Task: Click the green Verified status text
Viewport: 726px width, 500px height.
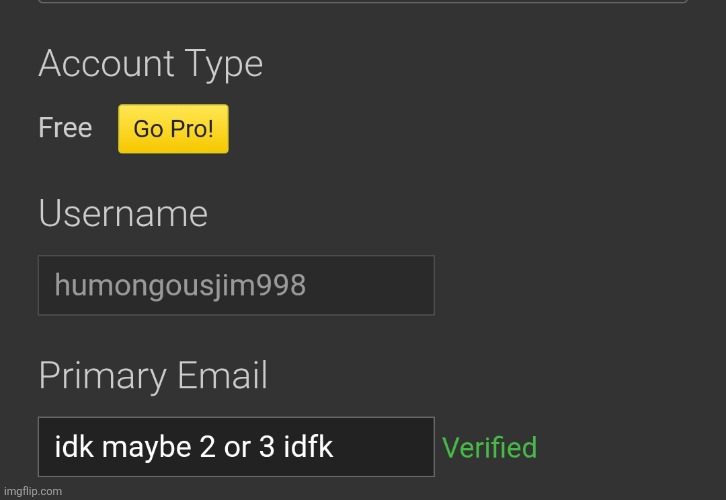Action: coord(489,447)
